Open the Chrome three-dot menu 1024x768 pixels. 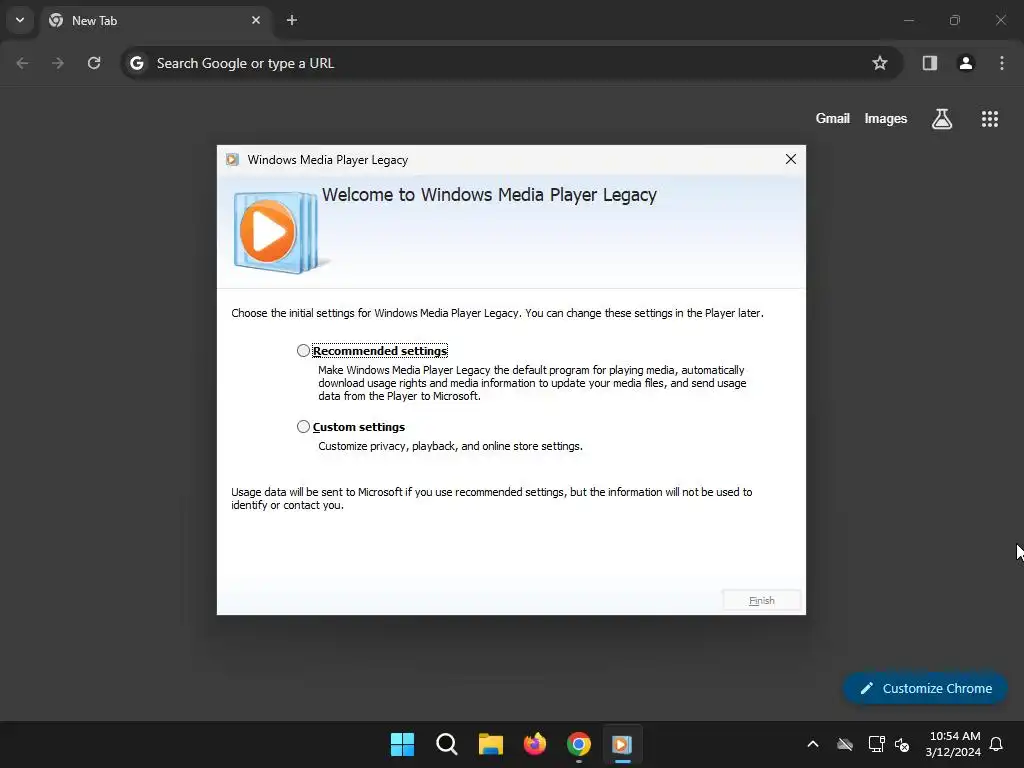click(1001, 63)
